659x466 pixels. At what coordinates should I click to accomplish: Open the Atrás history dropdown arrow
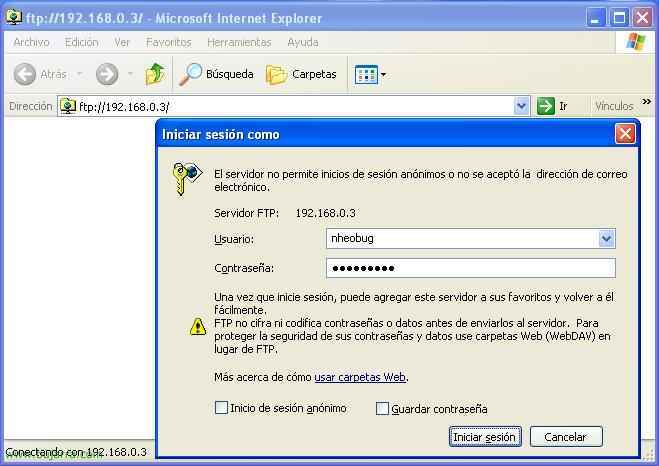click(x=79, y=74)
